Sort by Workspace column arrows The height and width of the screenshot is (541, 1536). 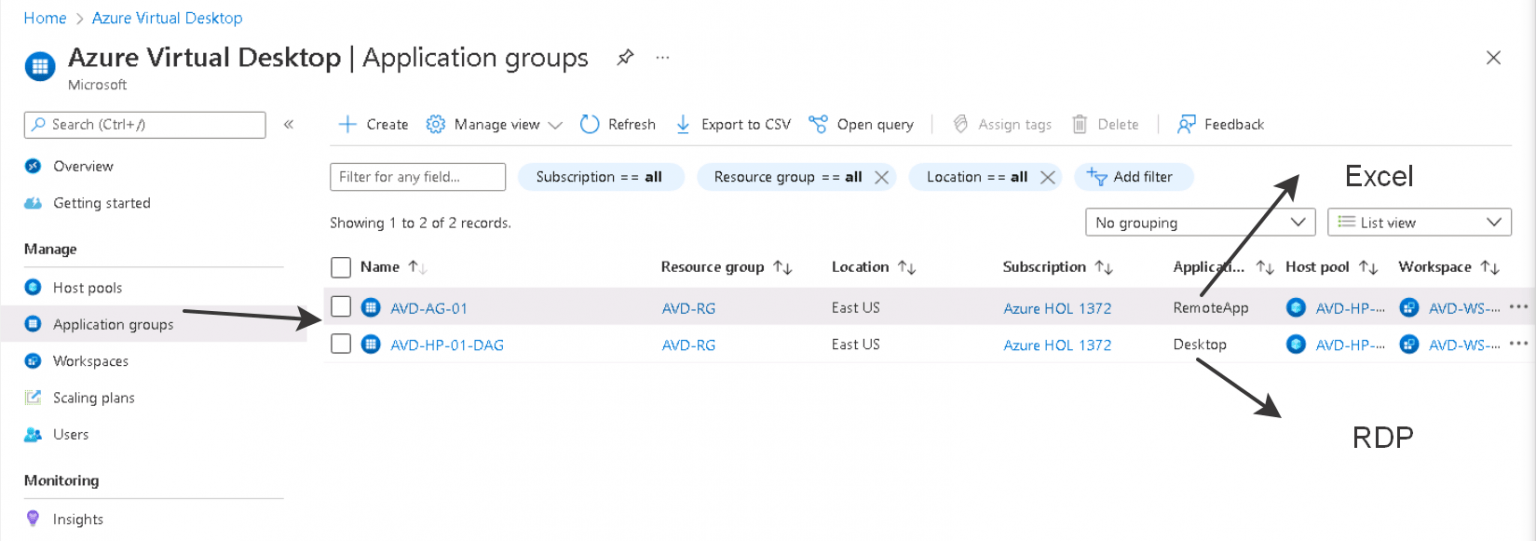[x=1490, y=267]
